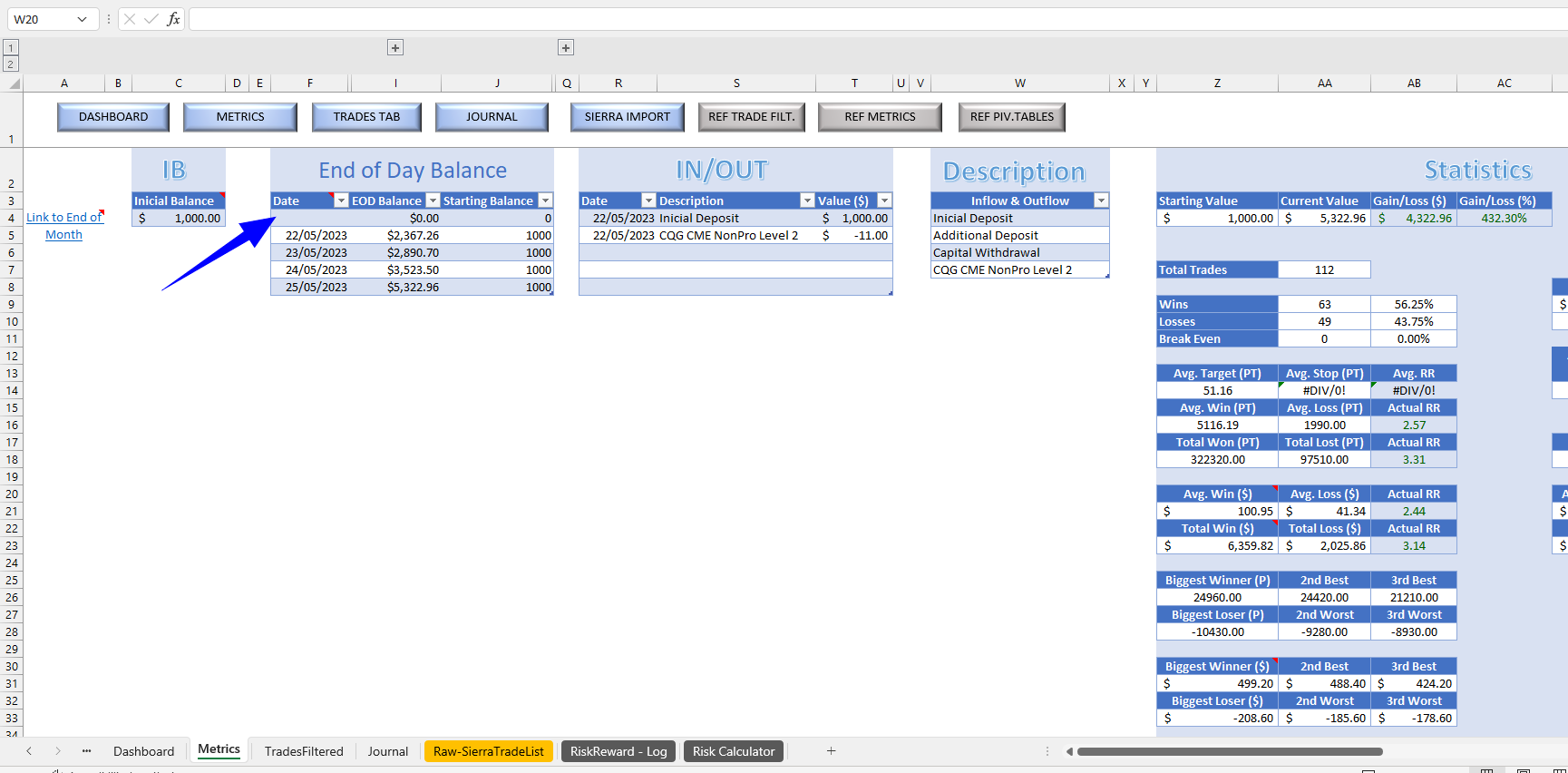Image resolution: width=1568 pixels, height=773 pixels.
Task: Expand column group plus near column Q
Action: 566,48
